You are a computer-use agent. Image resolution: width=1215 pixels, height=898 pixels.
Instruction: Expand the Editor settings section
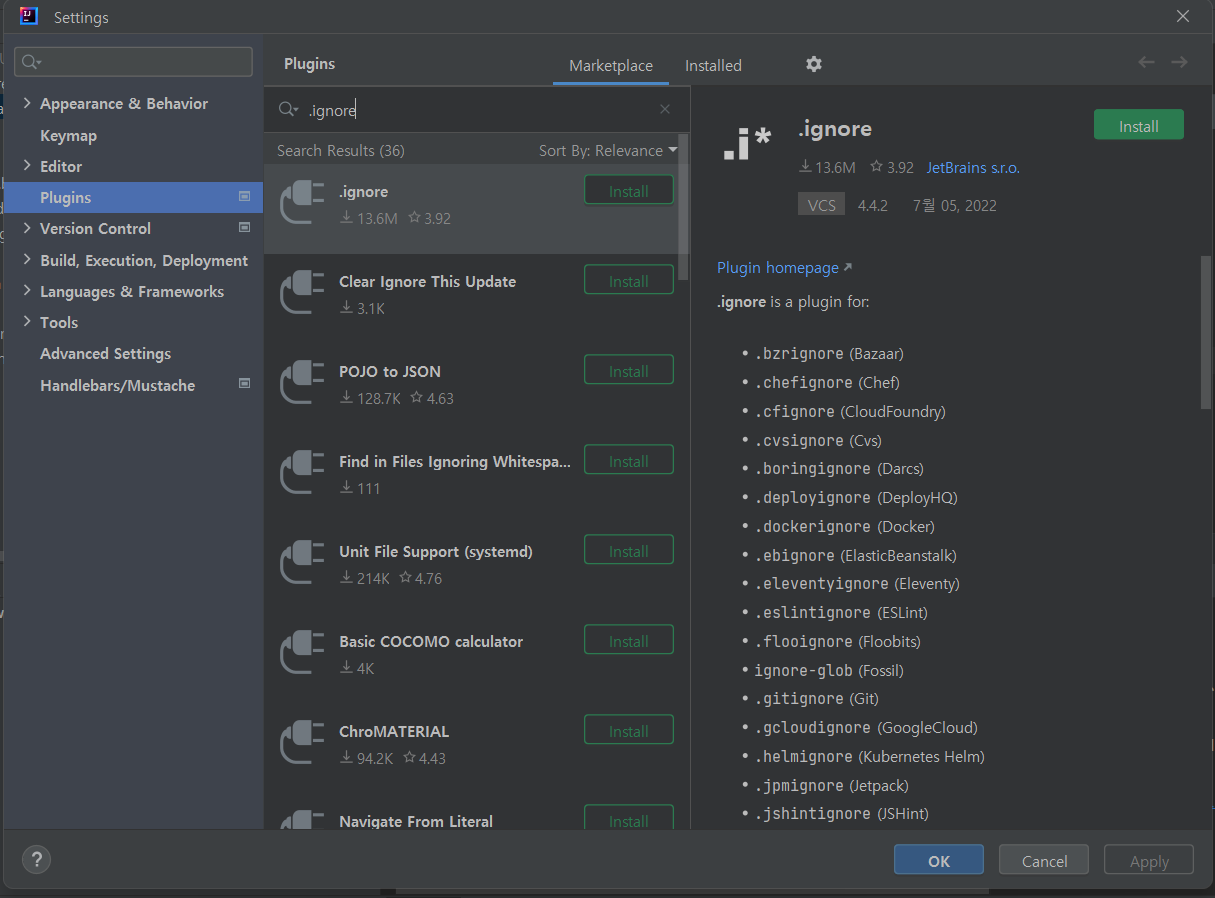(x=27, y=166)
